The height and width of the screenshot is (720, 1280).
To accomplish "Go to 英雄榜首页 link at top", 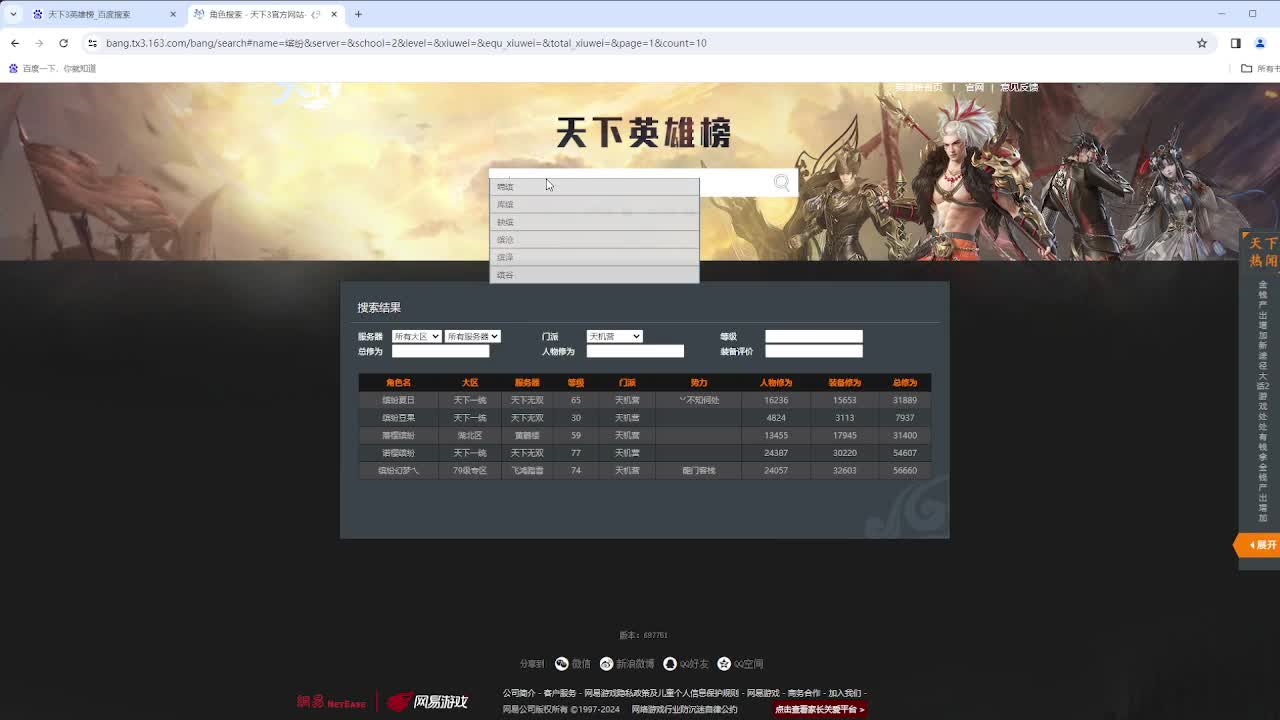I will 918,87.
